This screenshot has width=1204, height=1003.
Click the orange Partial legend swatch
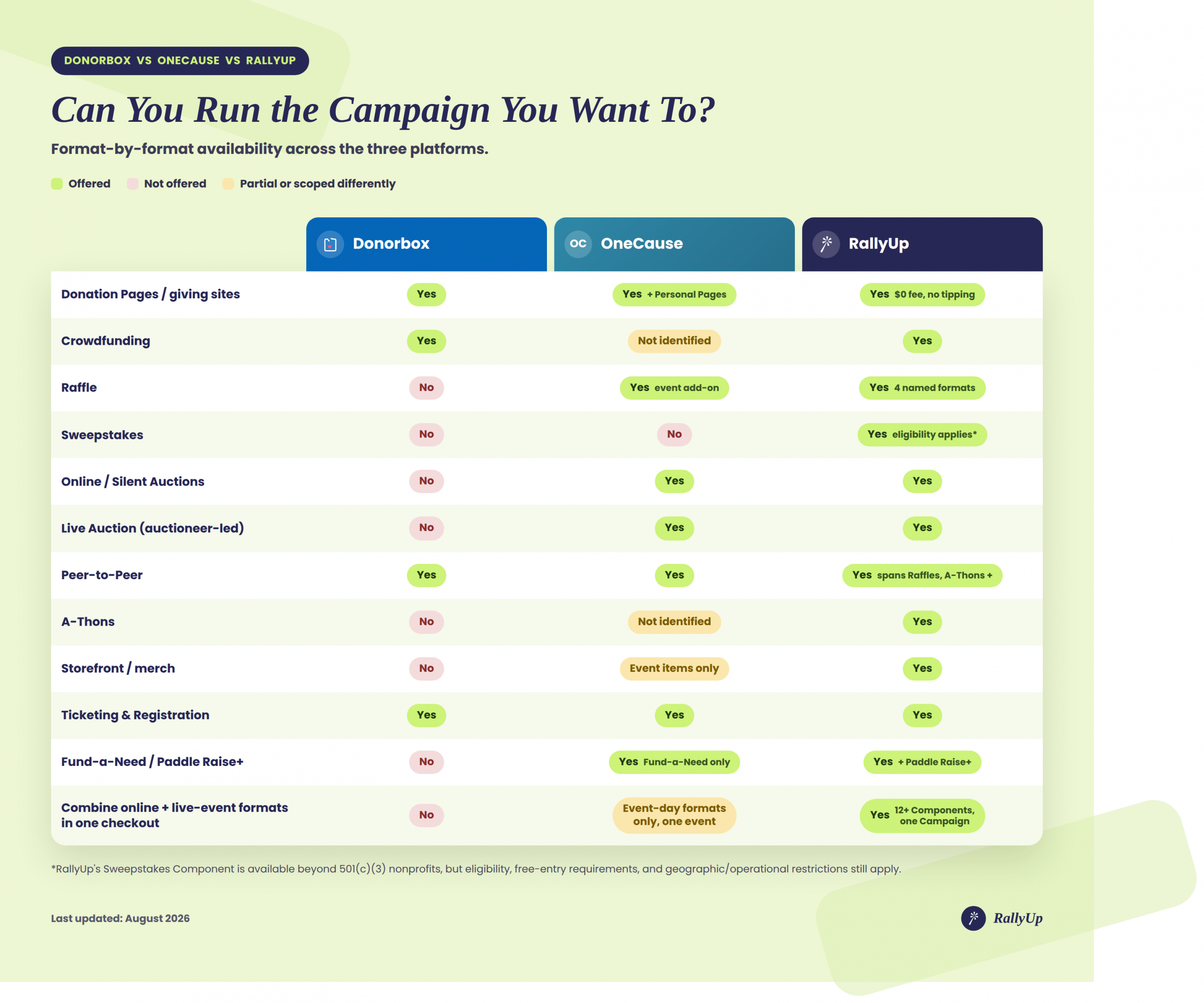pyautogui.click(x=228, y=183)
